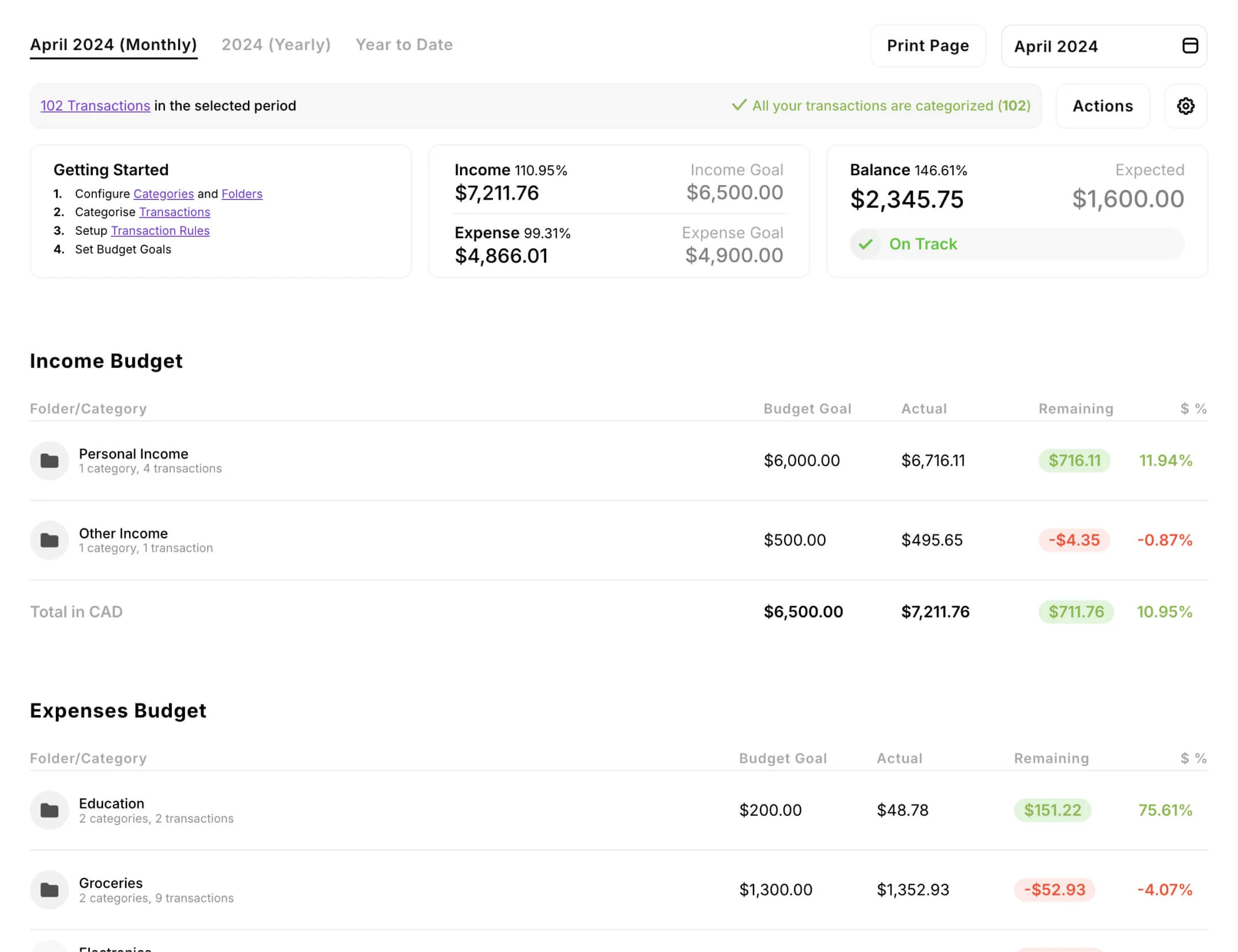Click the calendar icon in date picker
The height and width of the screenshot is (952, 1238).
coord(1190,46)
